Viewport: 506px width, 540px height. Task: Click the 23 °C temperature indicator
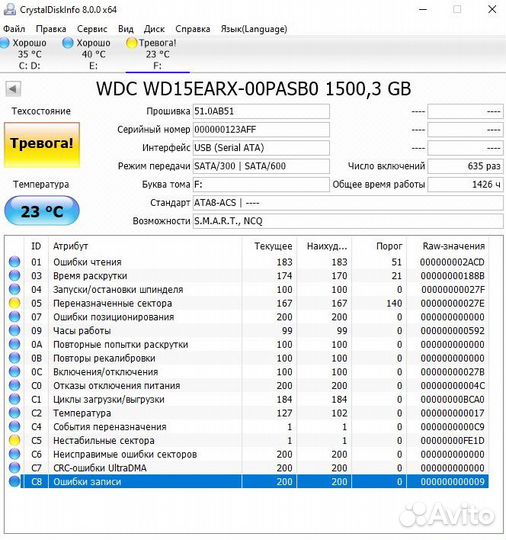(x=42, y=211)
